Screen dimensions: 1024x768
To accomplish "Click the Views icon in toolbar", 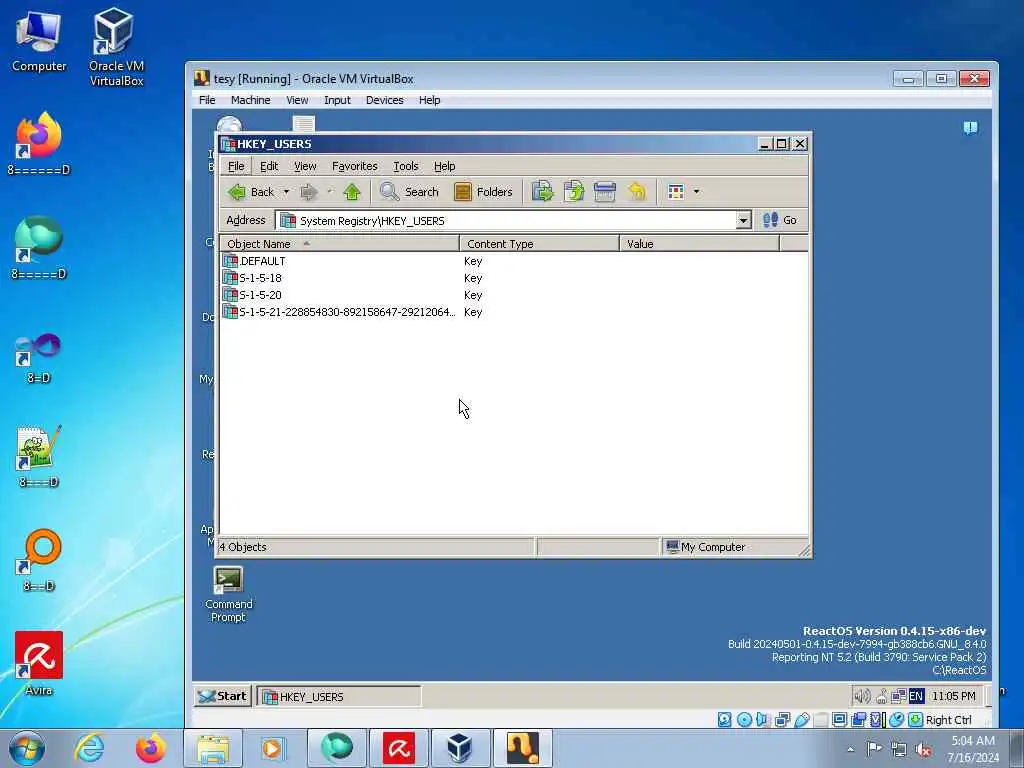I will (x=676, y=192).
